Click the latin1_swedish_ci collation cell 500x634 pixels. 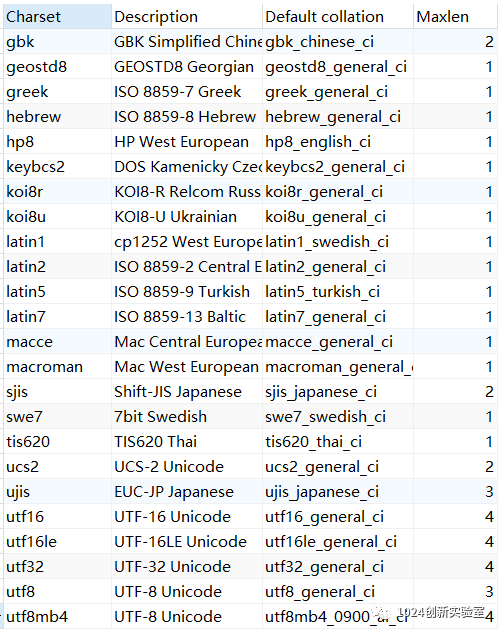(x=338, y=242)
